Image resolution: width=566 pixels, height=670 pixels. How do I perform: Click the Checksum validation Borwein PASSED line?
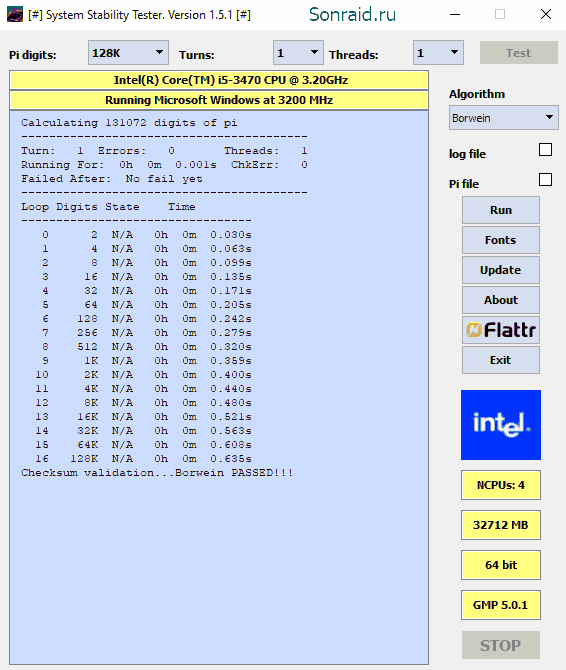pos(157,473)
